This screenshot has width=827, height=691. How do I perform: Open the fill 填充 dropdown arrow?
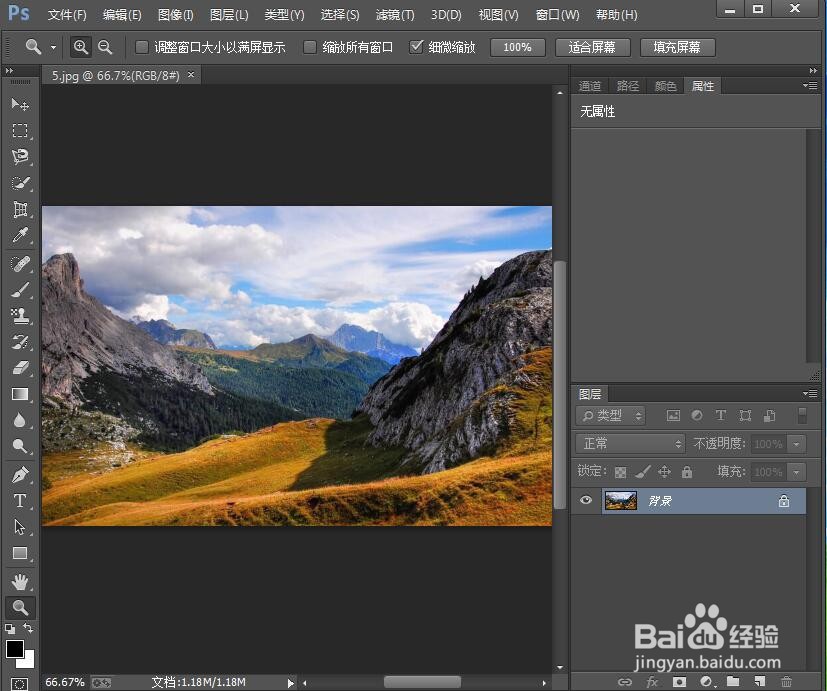tap(796, 472)
